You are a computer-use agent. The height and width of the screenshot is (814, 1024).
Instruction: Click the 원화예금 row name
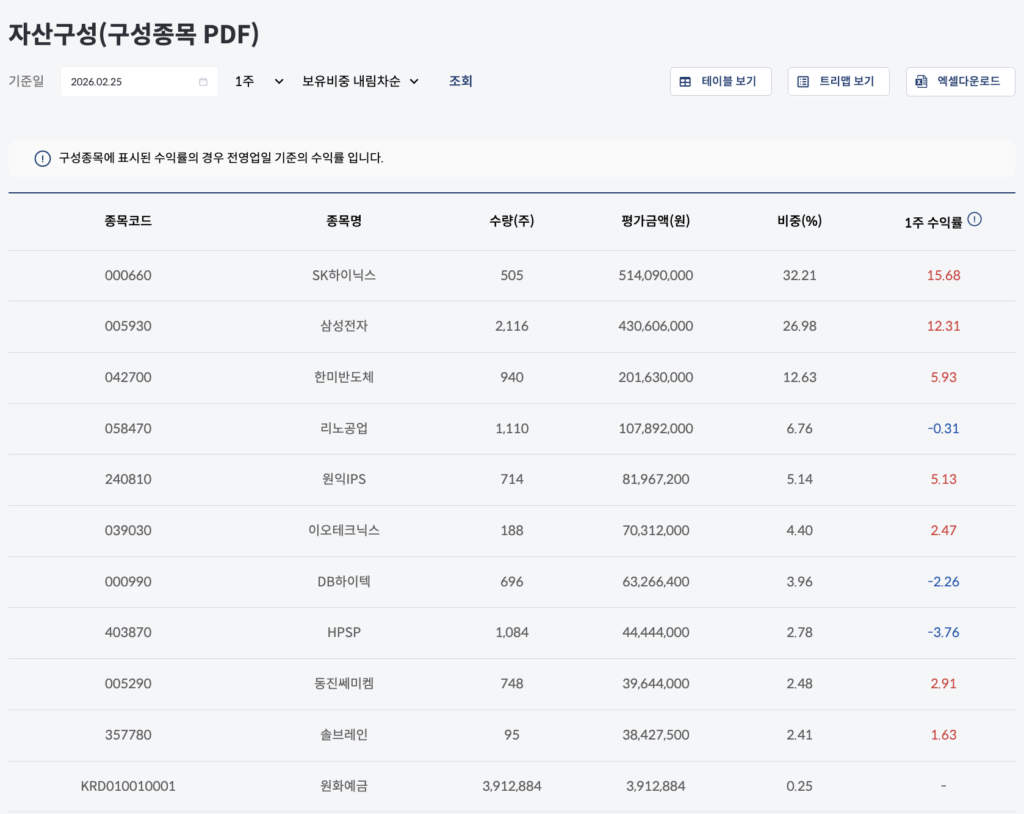pyautogui.click(x=344, y=786)
